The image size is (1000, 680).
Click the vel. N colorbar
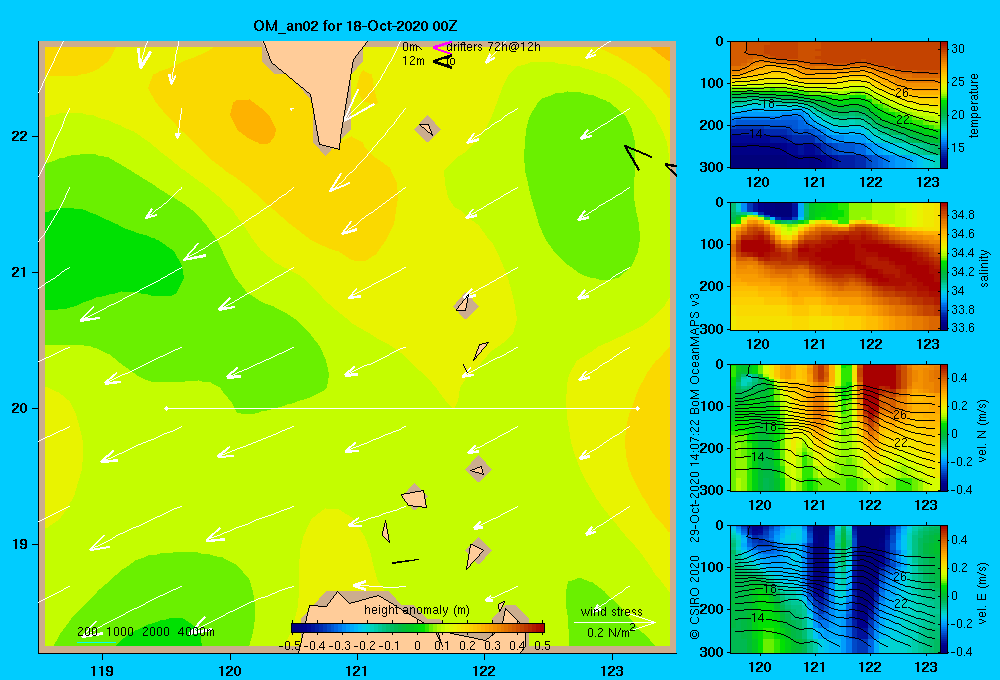[x=944, y=428]
